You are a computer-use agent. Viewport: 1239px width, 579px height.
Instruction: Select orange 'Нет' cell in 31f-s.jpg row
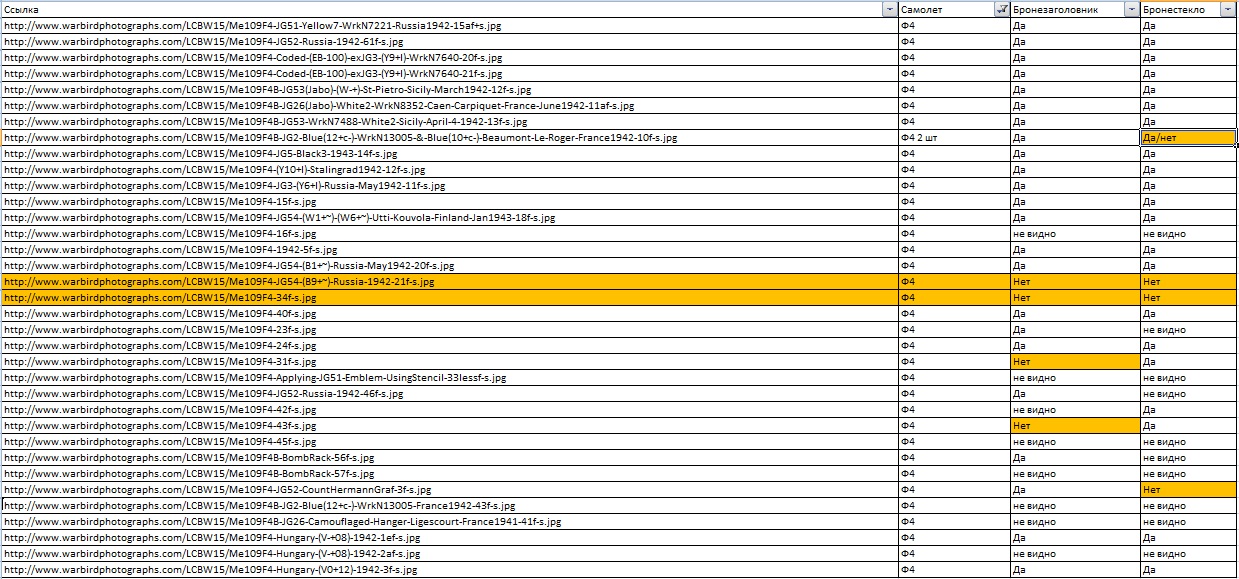point(1075,361)
